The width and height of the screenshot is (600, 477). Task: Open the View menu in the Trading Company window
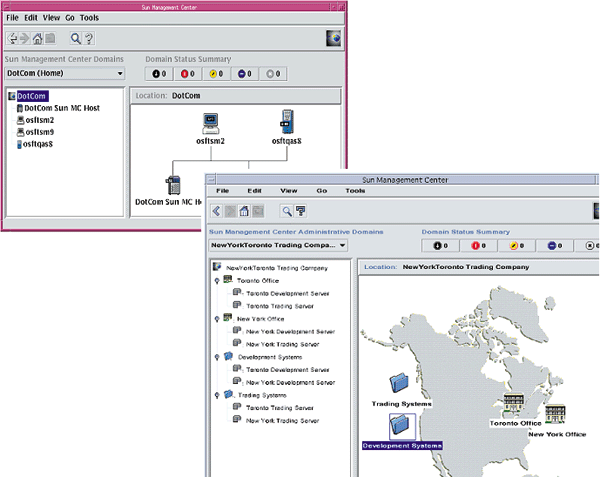pos(288,190)
